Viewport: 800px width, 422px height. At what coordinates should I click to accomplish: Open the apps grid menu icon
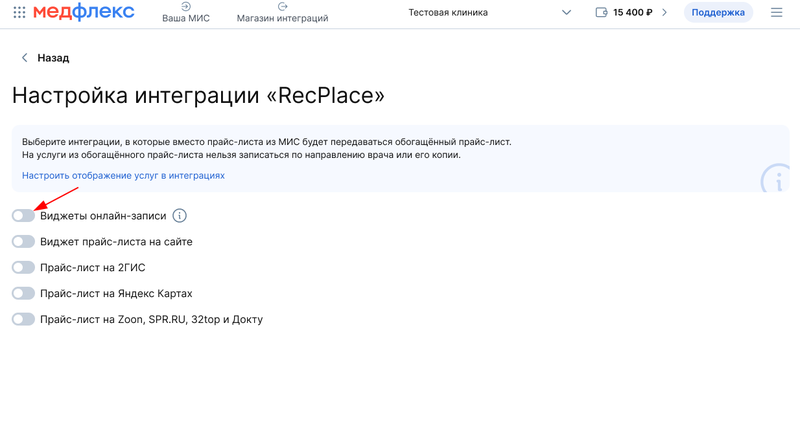click(19, 12)
